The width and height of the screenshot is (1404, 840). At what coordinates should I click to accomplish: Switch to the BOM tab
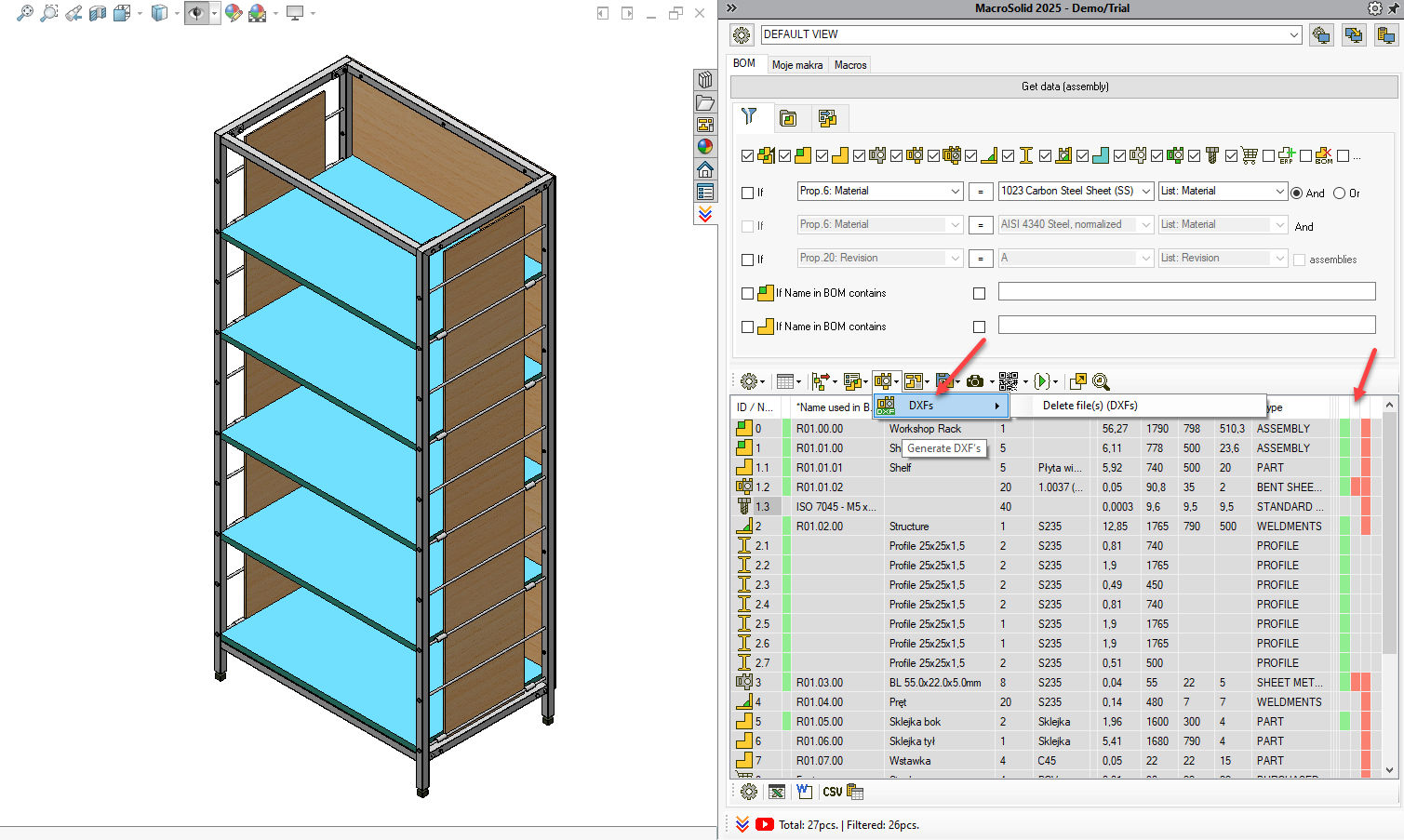pyautogui.click(x=744, y=63)
